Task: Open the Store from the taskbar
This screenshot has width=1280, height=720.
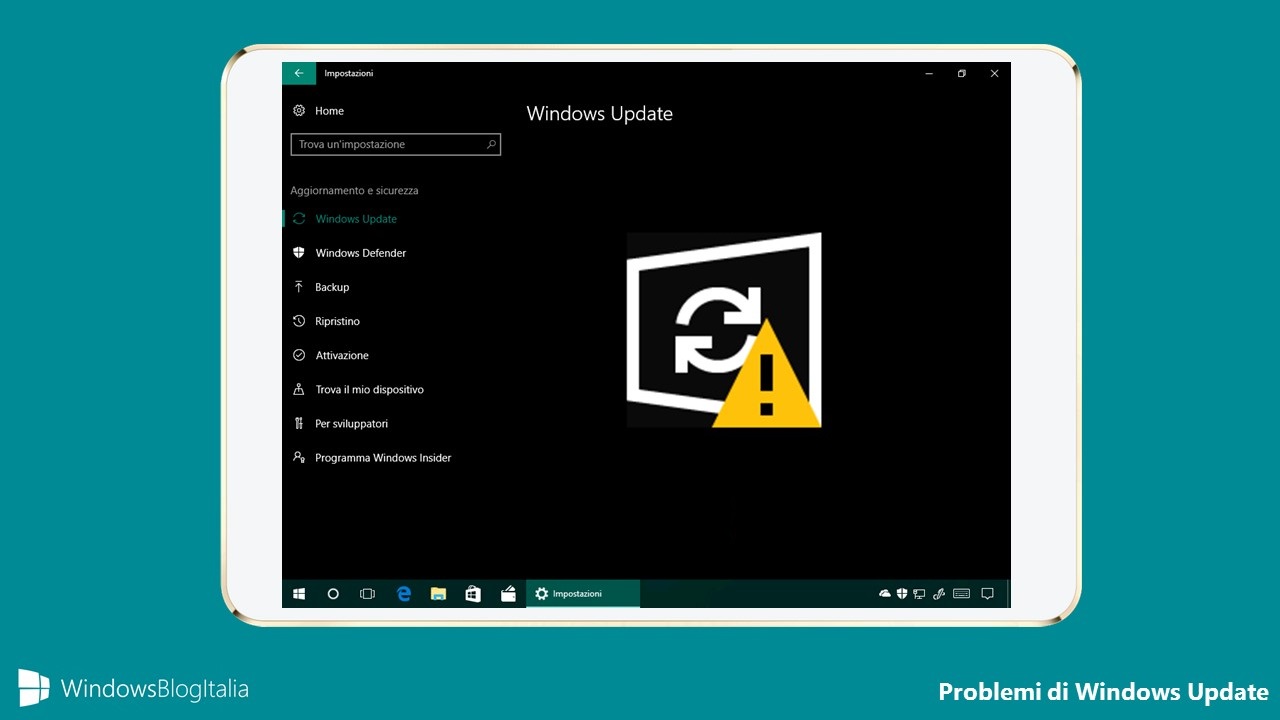Action: tap(473, 594)
